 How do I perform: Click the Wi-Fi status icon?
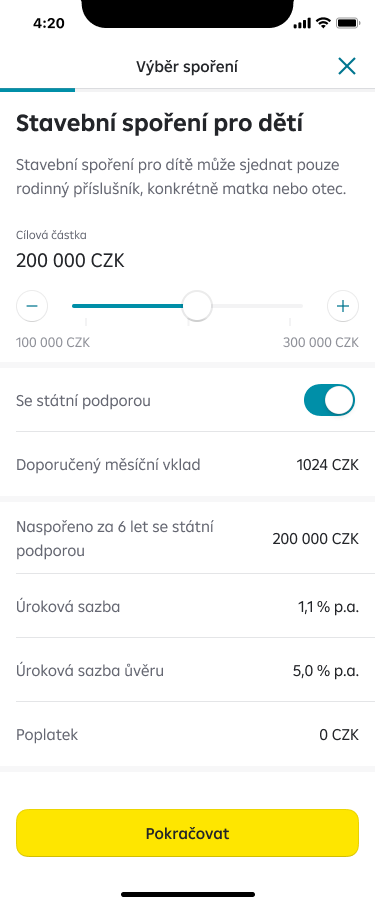click(323, 23)
